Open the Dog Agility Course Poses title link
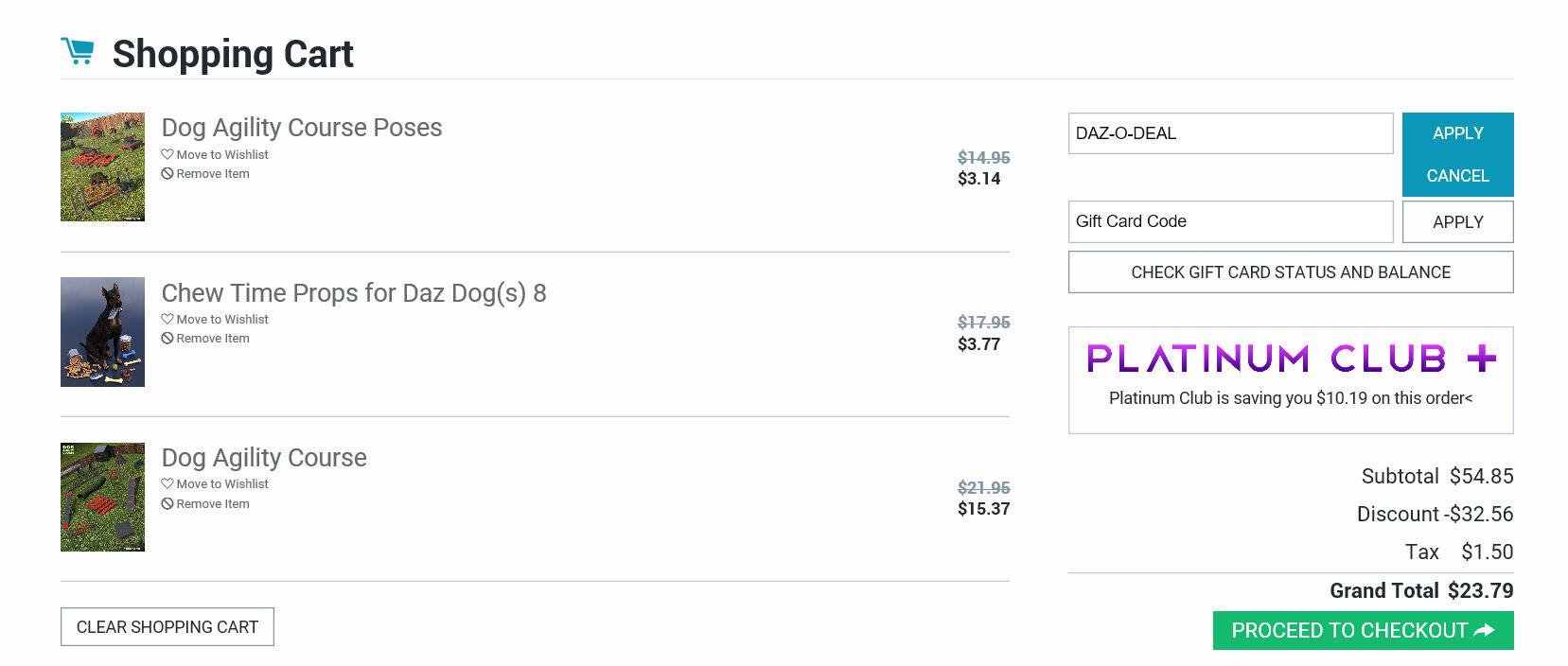 click(301, 128)
